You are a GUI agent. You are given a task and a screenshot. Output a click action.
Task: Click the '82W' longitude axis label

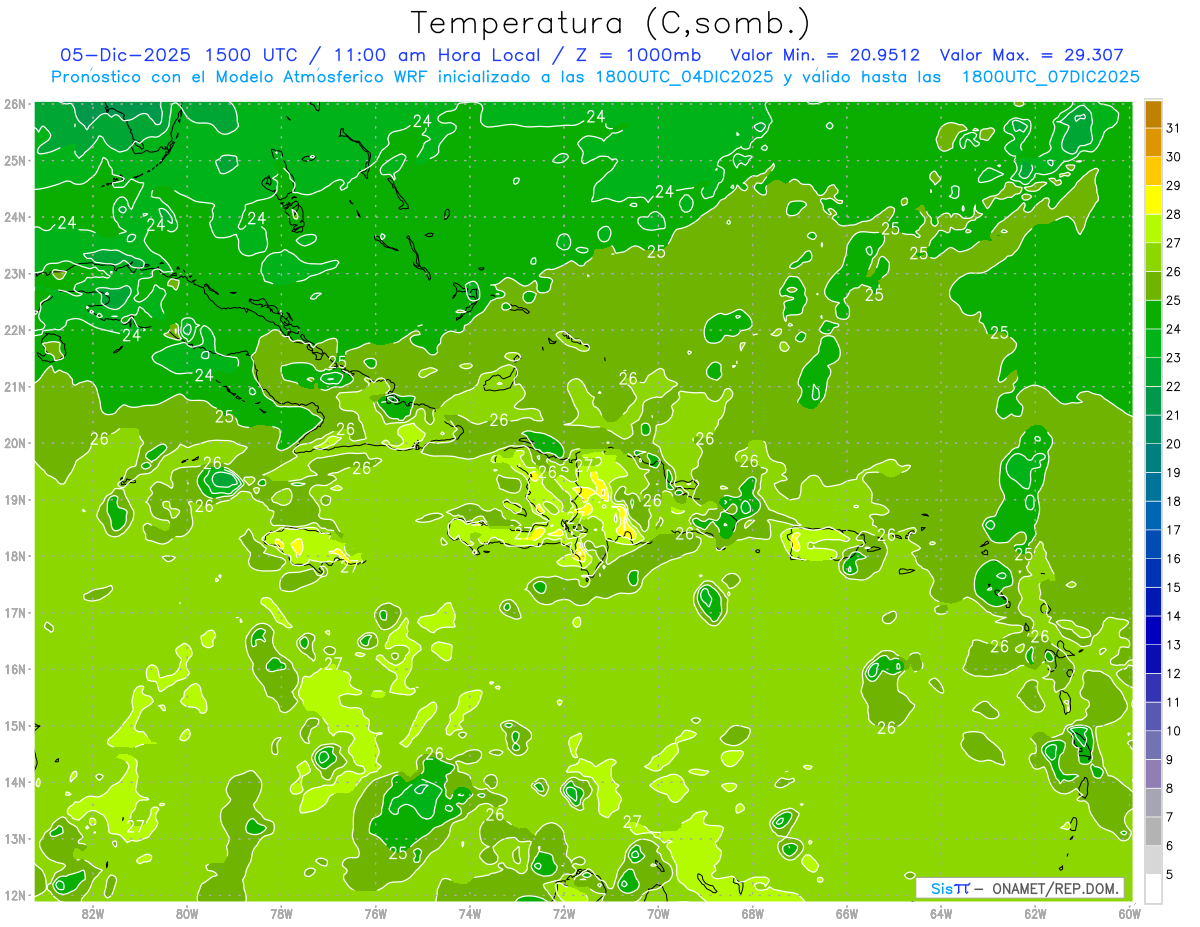92,913
